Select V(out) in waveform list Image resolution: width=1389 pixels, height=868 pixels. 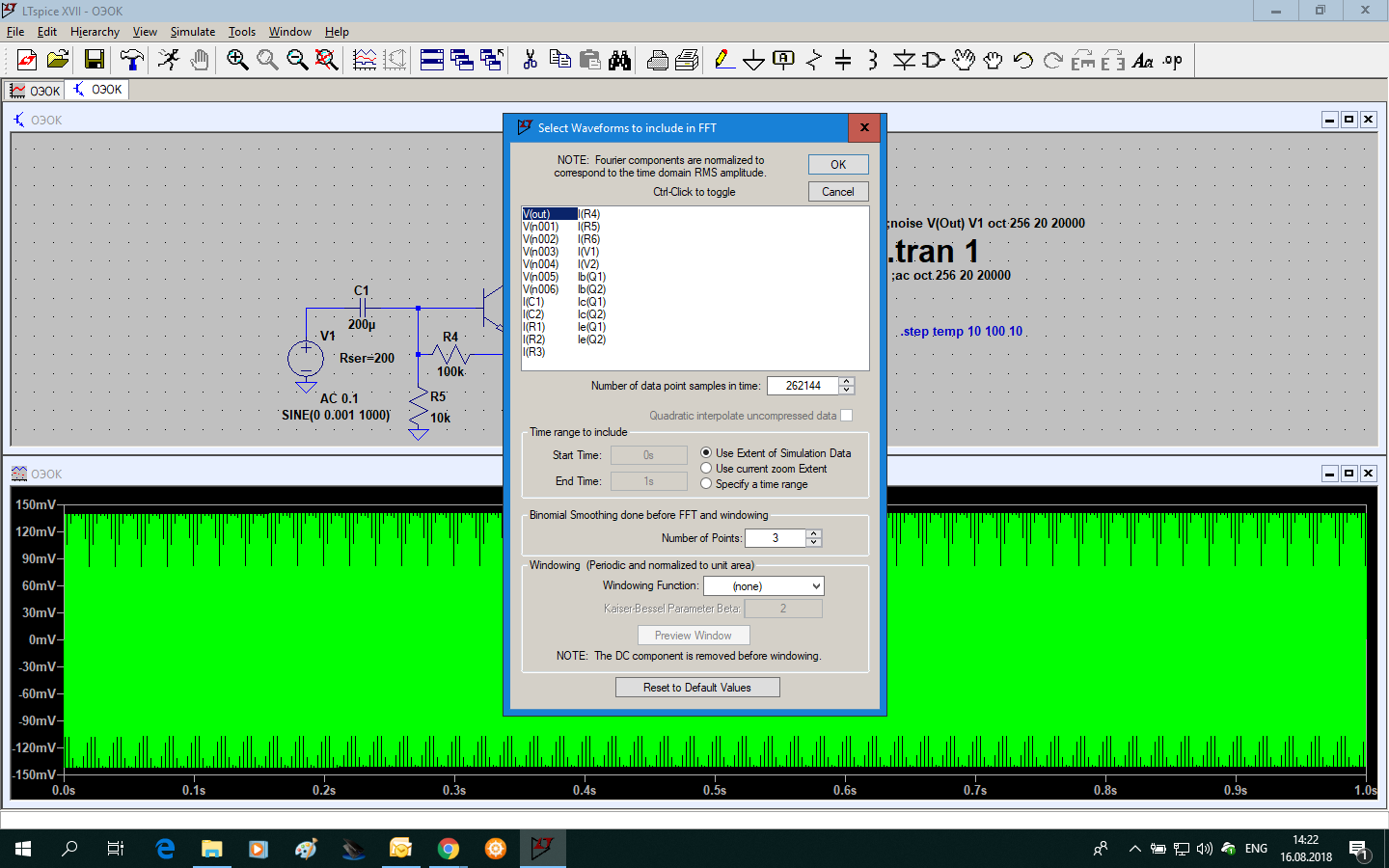tap(549, 214)
